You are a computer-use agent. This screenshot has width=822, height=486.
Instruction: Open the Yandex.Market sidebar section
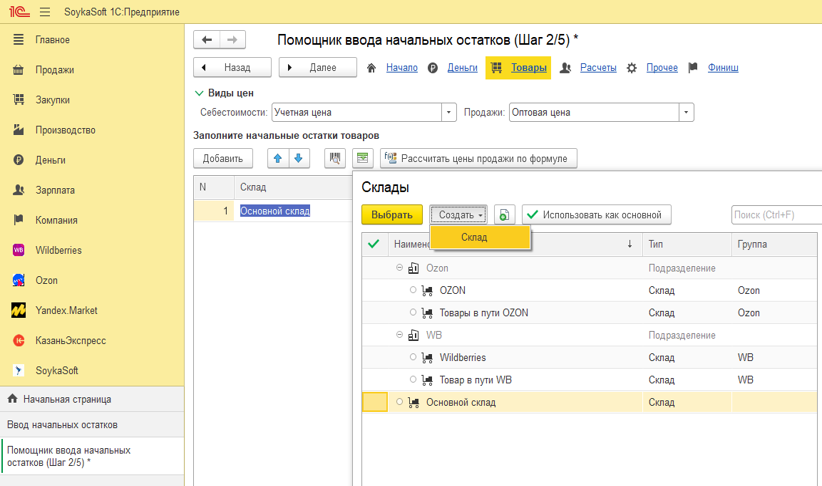[x=66, y=310]
